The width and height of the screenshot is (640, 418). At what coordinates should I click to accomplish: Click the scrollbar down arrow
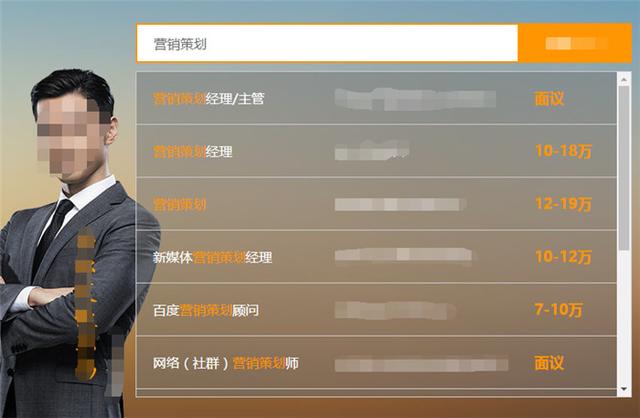pyautogui.click(x=624, y=389)
